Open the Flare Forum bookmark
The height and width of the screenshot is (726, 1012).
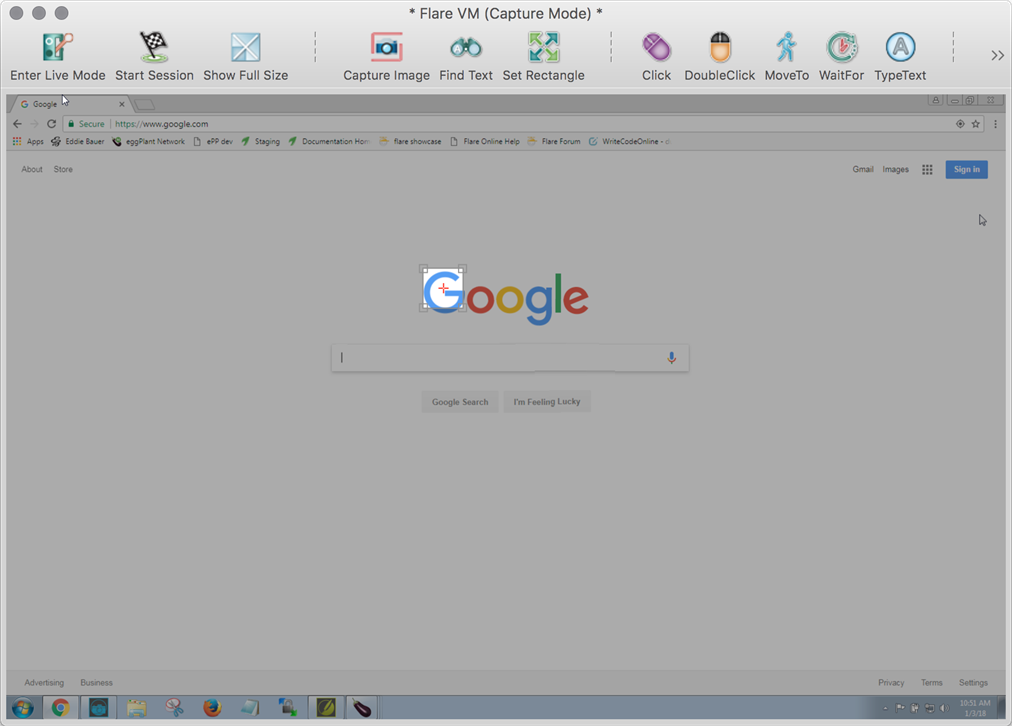coord(554,141)
